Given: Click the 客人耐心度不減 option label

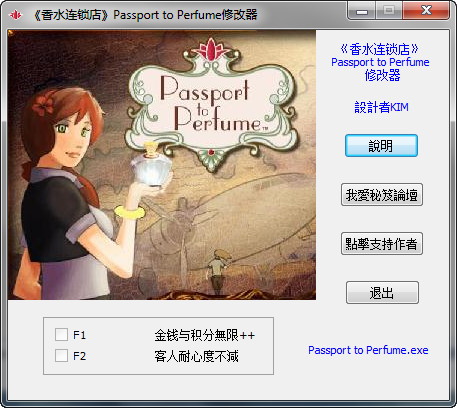Looking at the screenshot, I should point(196,356).
